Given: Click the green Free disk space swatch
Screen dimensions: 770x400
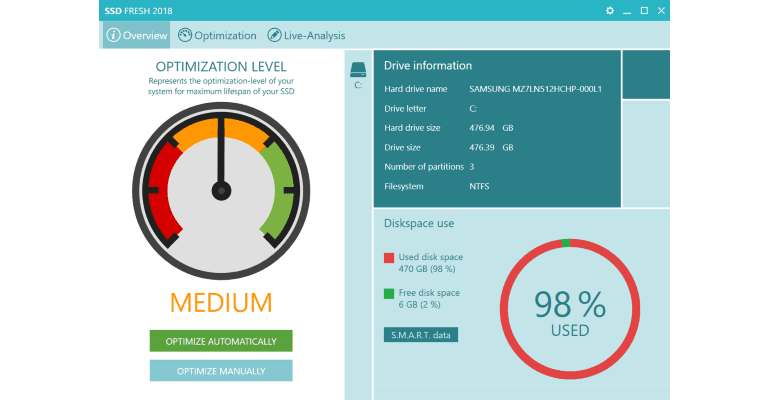Looking at the screenshot, I should [389, 294].
